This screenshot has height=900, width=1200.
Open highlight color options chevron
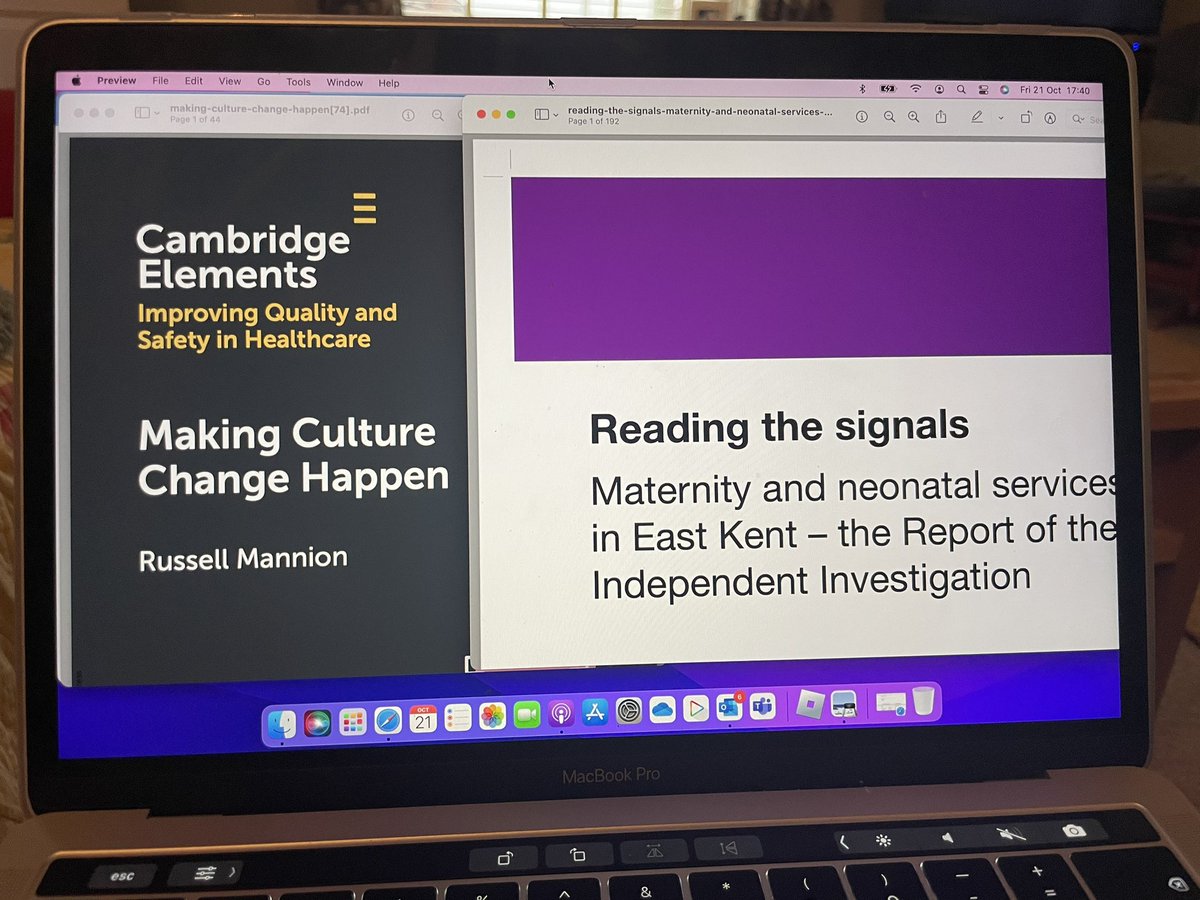click(x=1001, y=118)
